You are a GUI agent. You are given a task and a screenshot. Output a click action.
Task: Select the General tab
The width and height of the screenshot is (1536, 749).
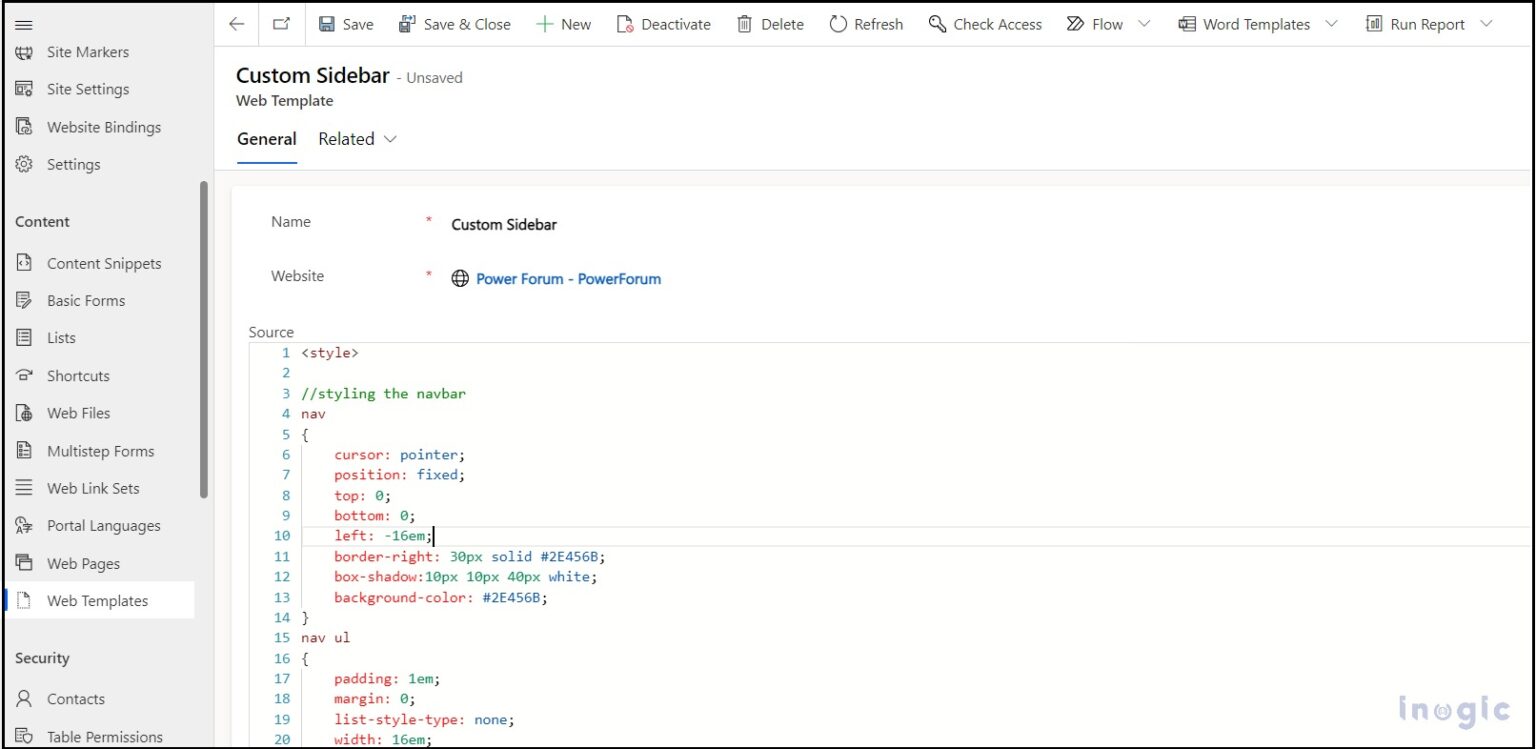pos(266,139)
